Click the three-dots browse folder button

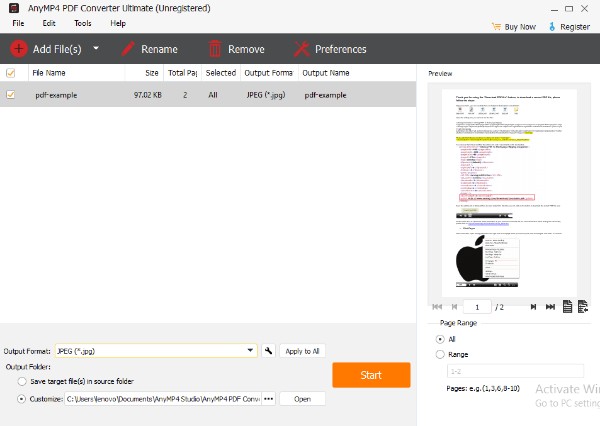click(x=269, y=399)
